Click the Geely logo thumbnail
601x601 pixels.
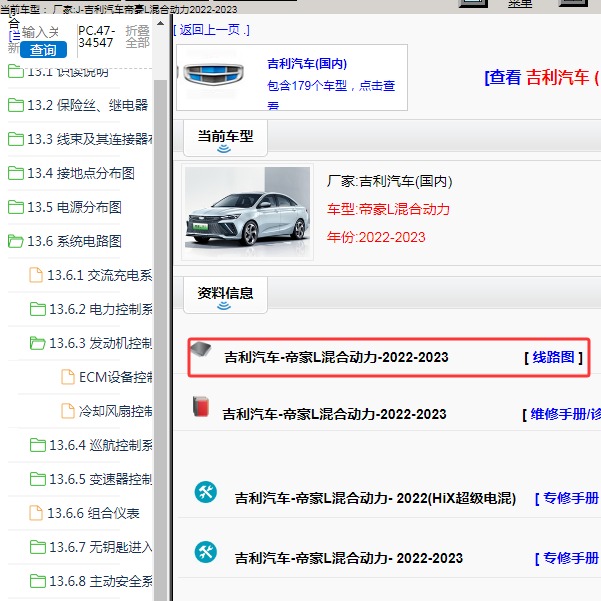coord(213,74)
